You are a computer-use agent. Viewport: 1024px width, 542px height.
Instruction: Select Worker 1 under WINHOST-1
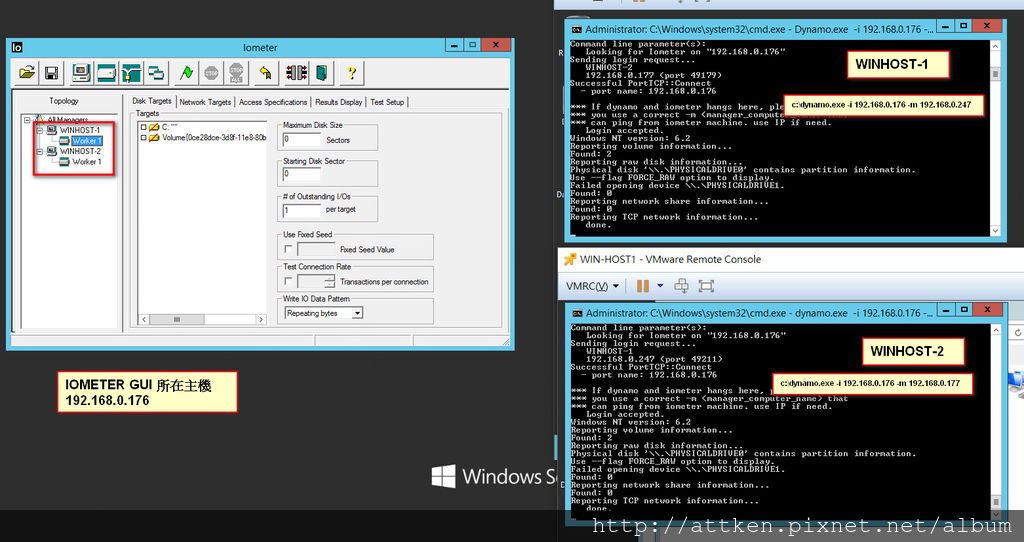click(x=86, y=141)
